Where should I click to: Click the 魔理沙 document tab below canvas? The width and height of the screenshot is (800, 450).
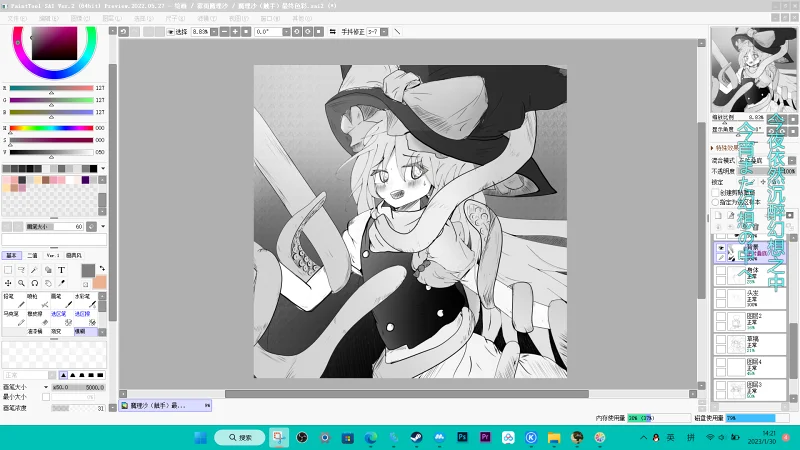pyautogui.click(x=165, y=406)
